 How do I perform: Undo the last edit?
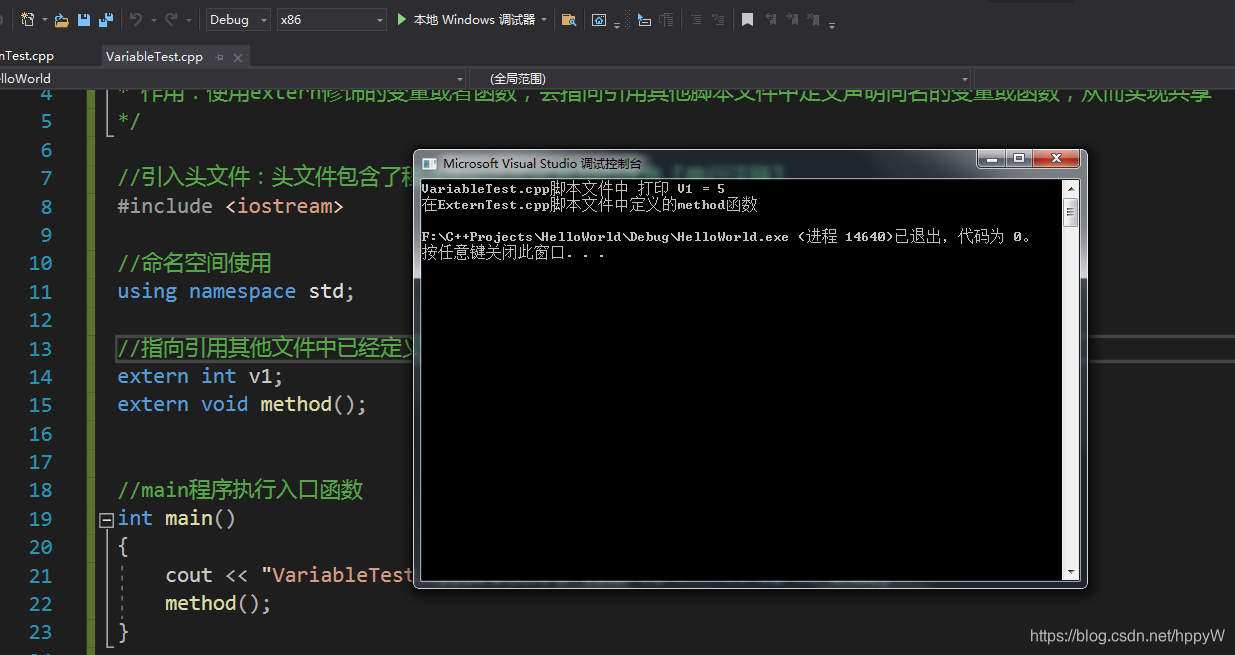(x=136, y=19)
